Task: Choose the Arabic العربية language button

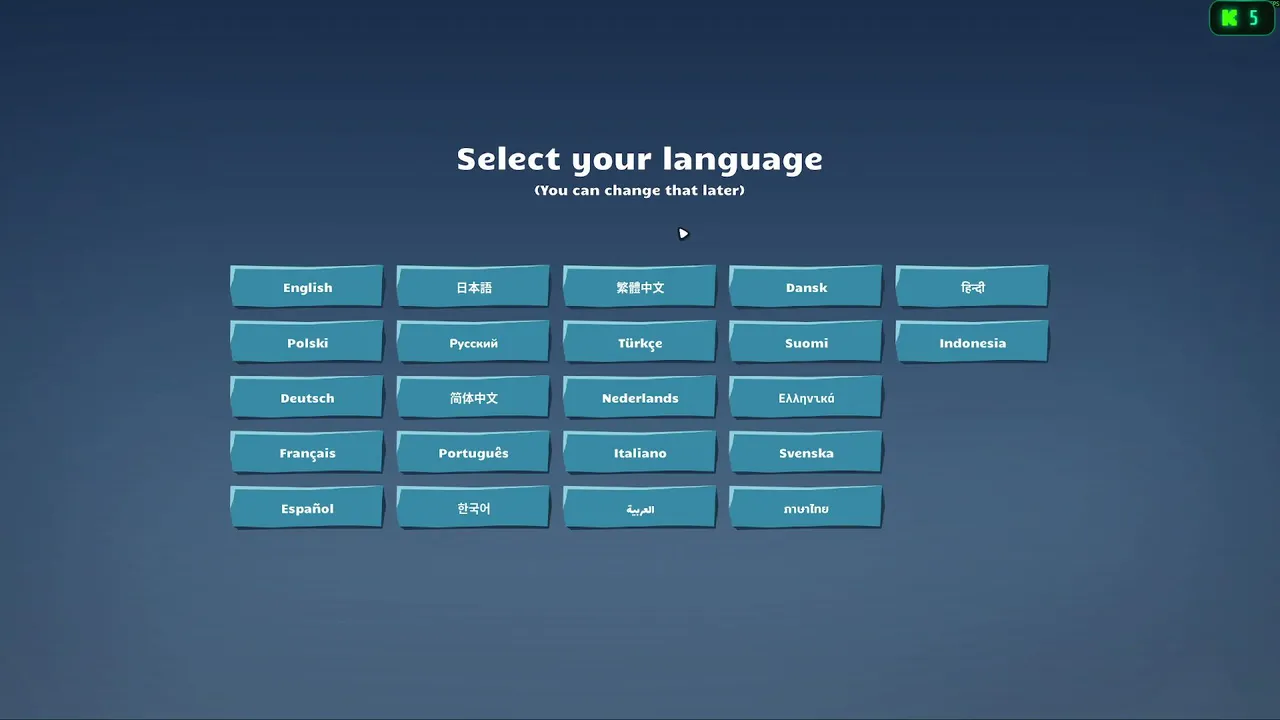Action: click(640, 508)
